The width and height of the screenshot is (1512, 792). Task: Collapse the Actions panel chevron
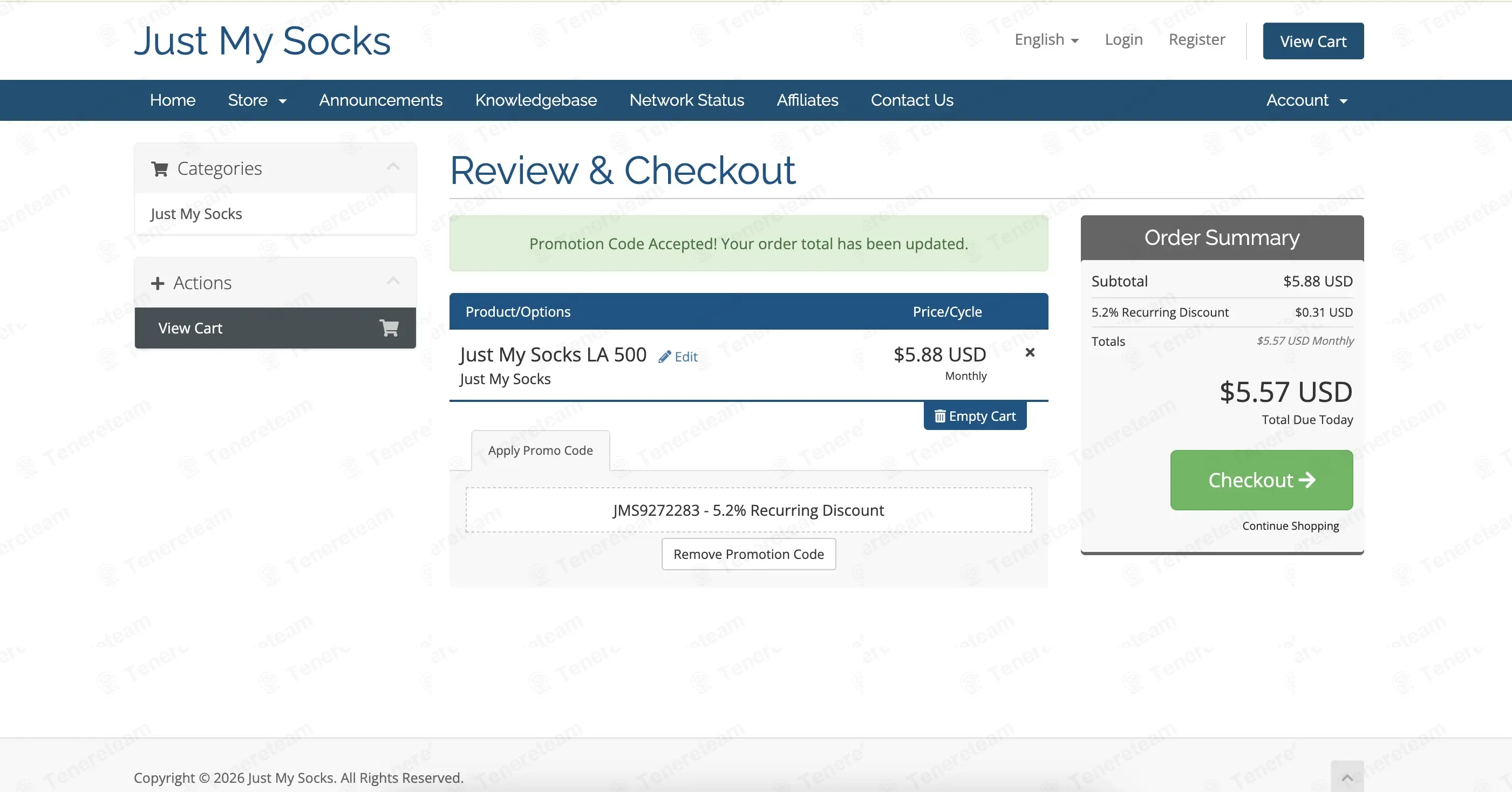tap(393, 282)
